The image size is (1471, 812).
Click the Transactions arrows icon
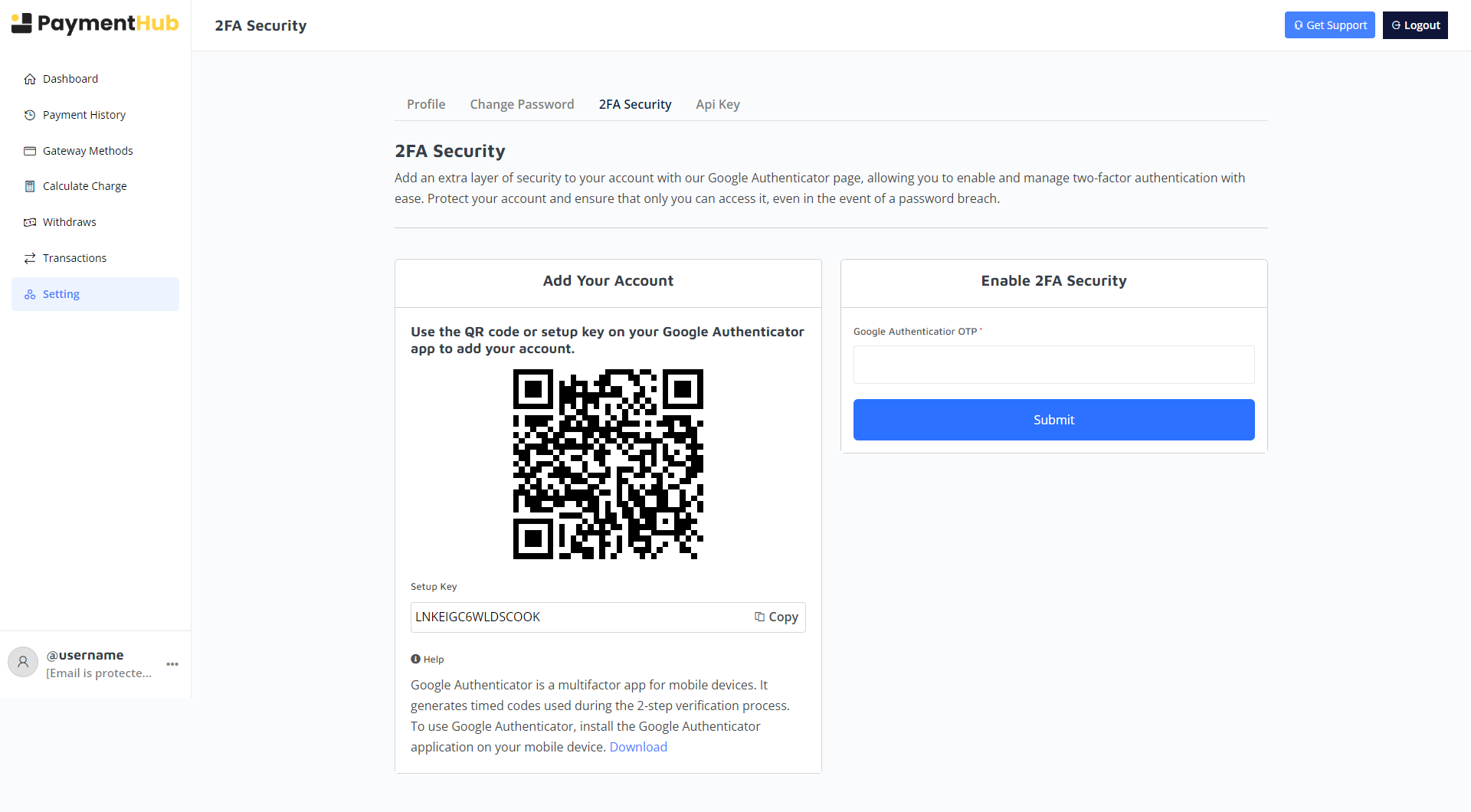click(30, 258)
